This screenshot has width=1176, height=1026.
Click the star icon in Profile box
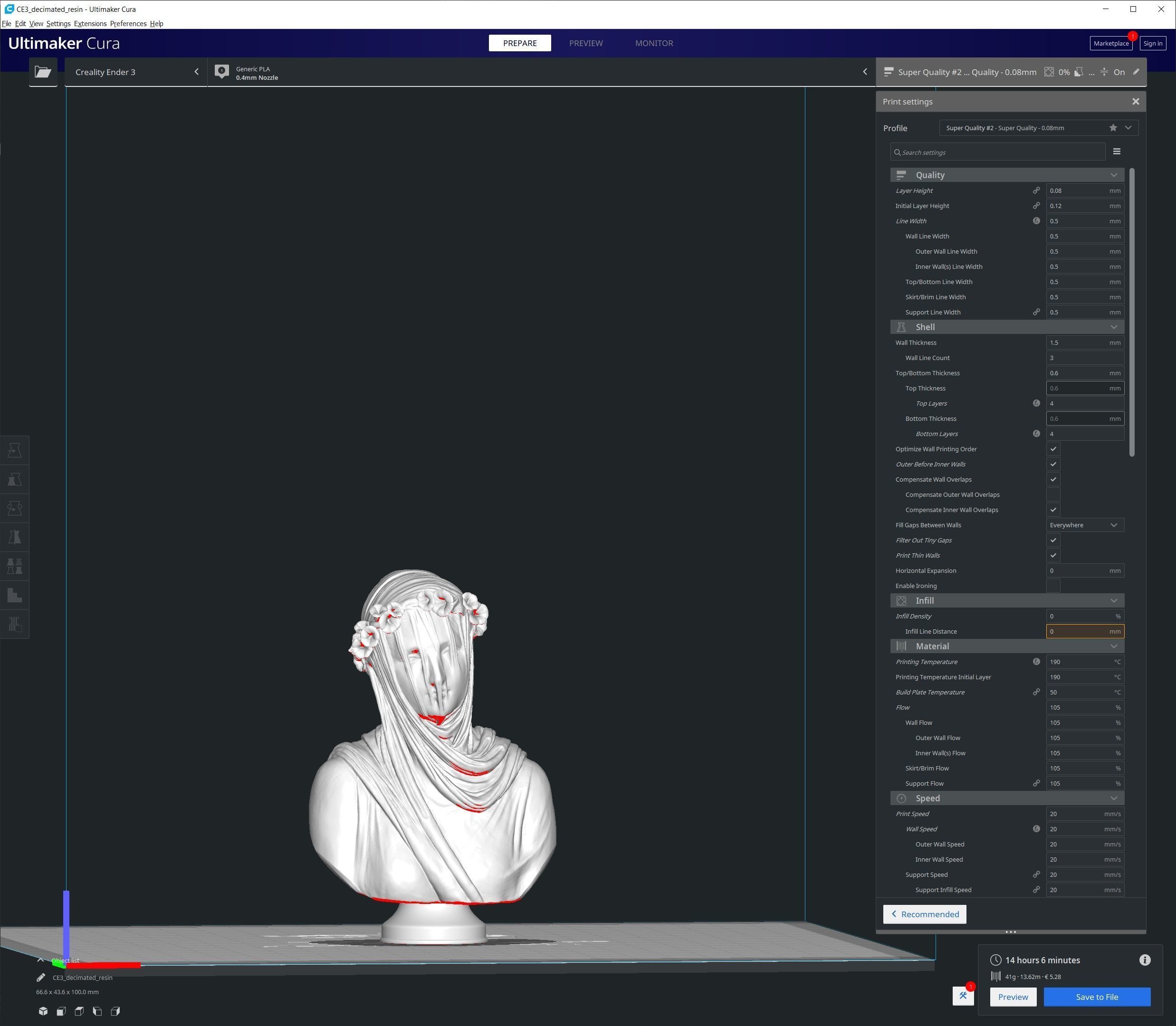click(x=1113, y=128)
